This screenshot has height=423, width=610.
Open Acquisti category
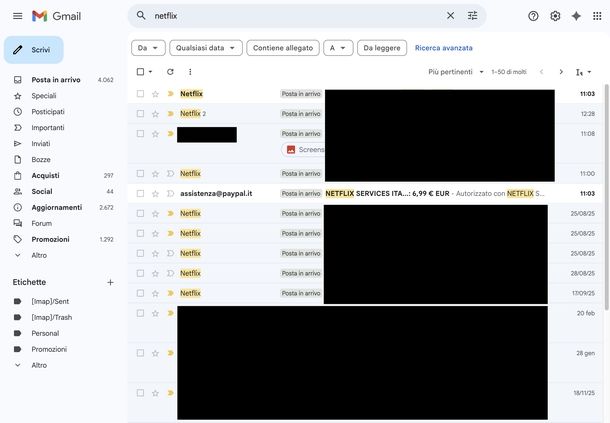click(46, 176)
